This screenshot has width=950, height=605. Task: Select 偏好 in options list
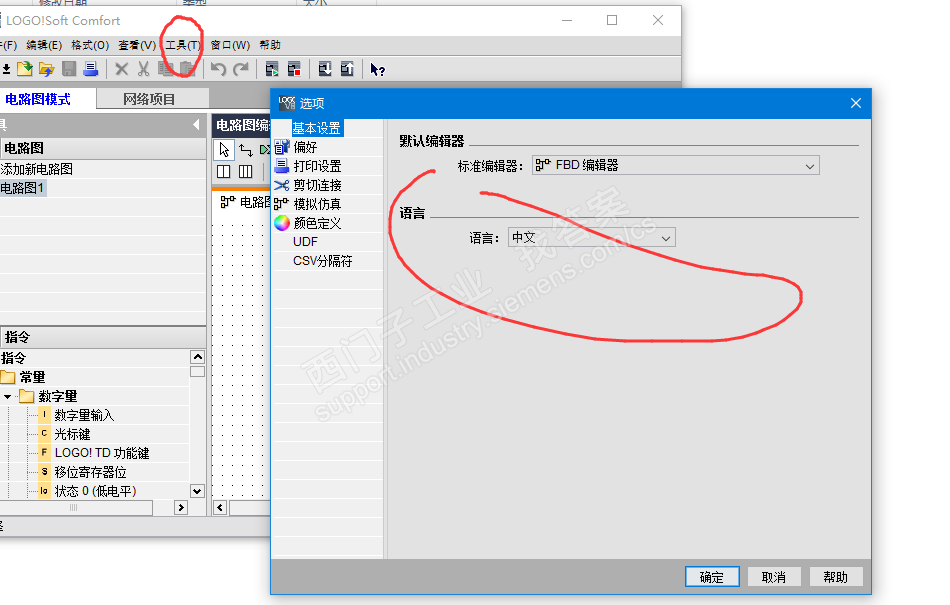305,147
